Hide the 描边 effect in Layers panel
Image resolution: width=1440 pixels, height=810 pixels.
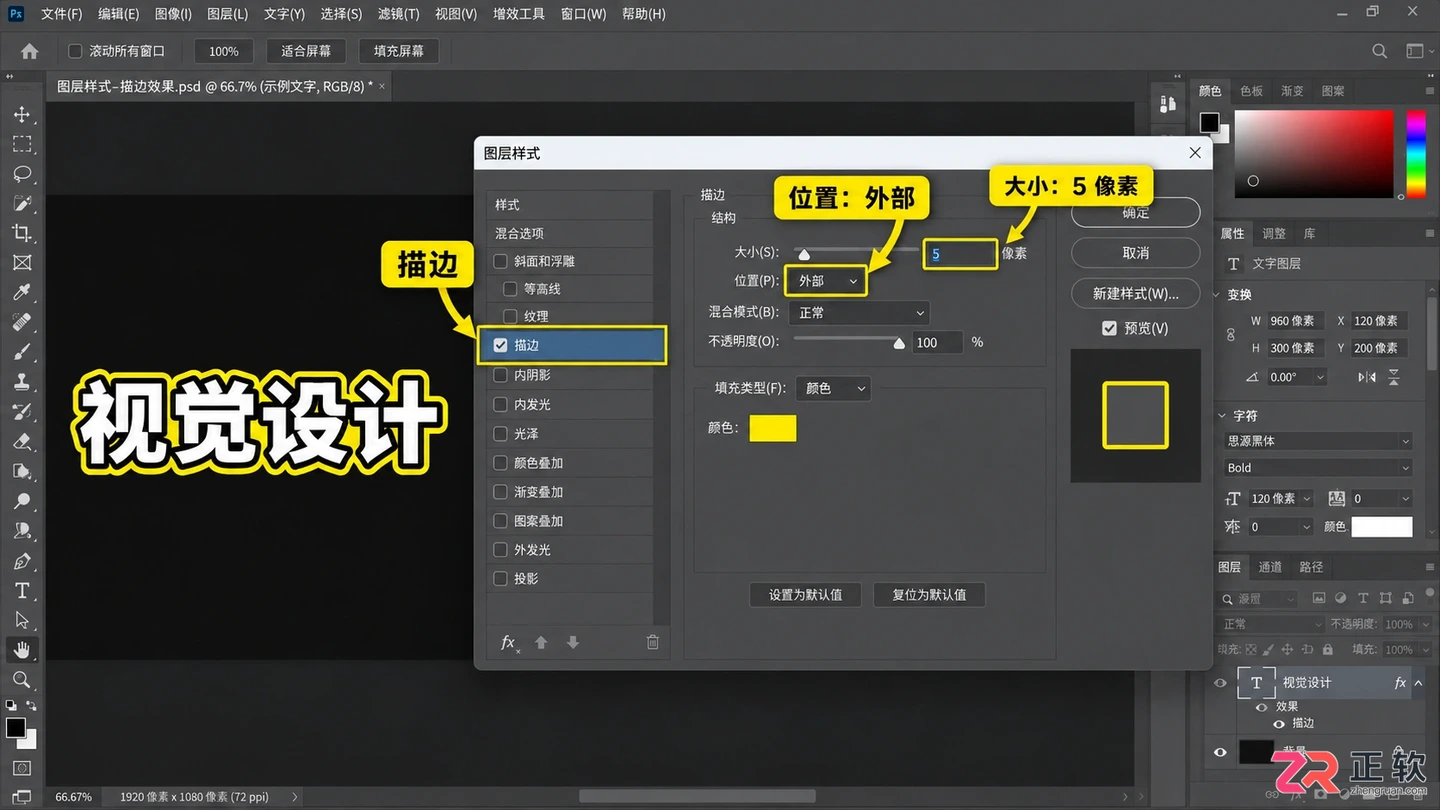coord(1278,724)
